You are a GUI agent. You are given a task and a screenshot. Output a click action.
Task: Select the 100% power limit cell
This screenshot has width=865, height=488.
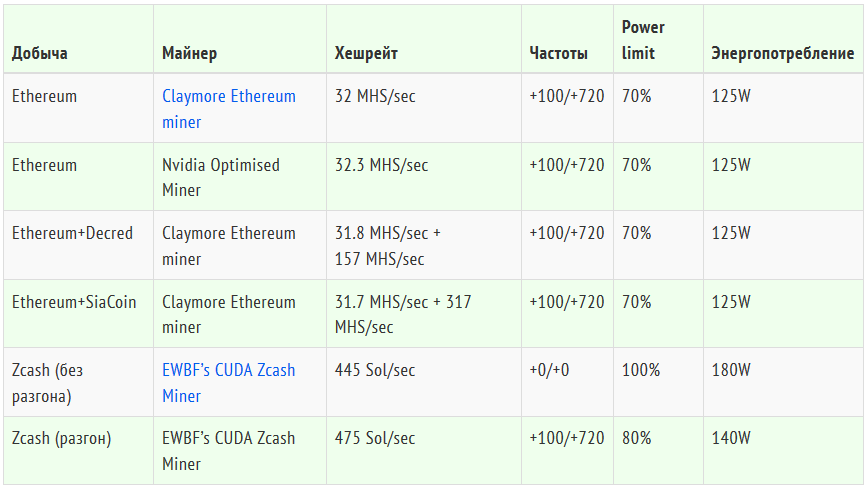641,370
